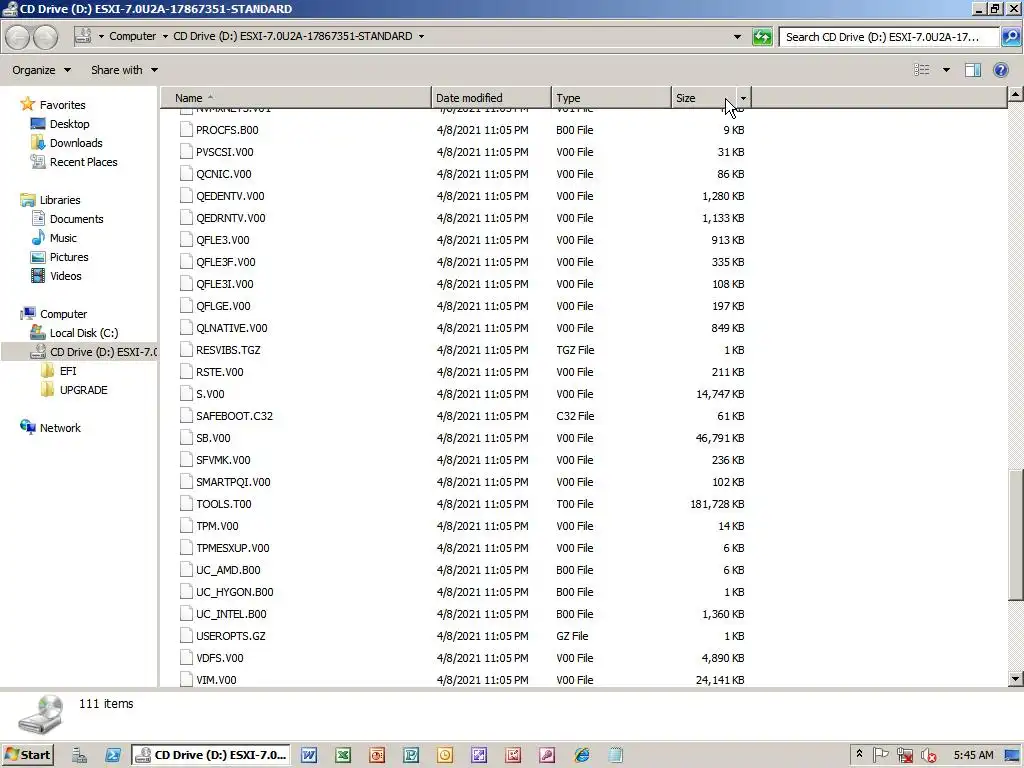
Task: Click the scrollbar up arrow
Action: tap(1015, 95)
